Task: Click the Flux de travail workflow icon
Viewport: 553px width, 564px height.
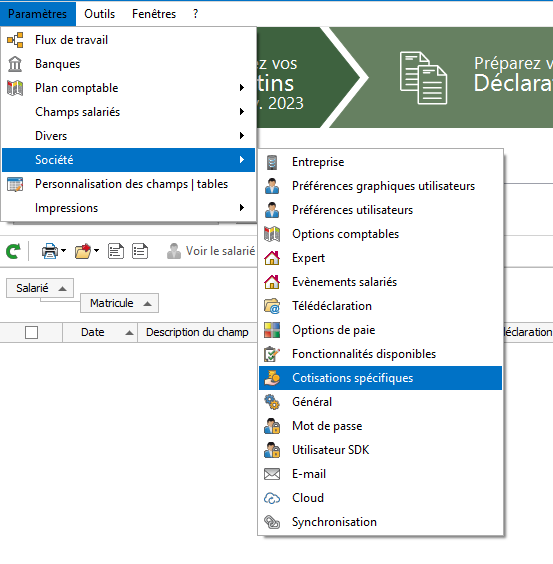Action: pos(15,40)
